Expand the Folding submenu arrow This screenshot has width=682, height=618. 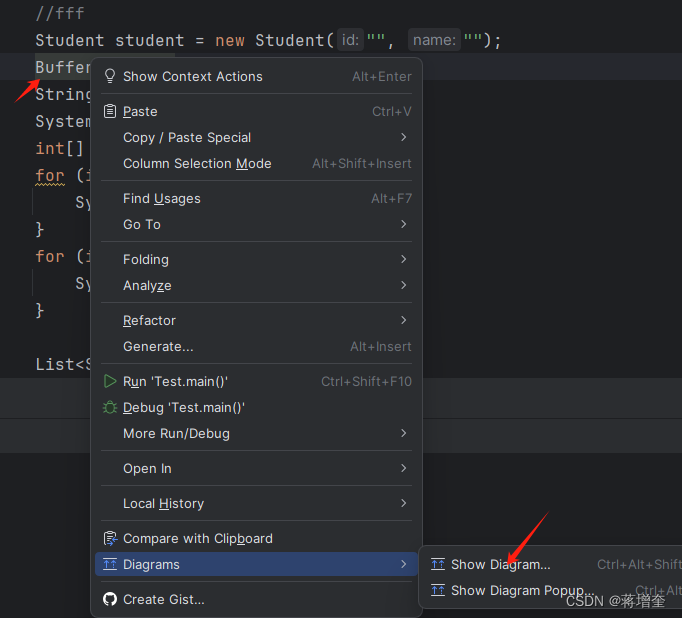[404, 259]
